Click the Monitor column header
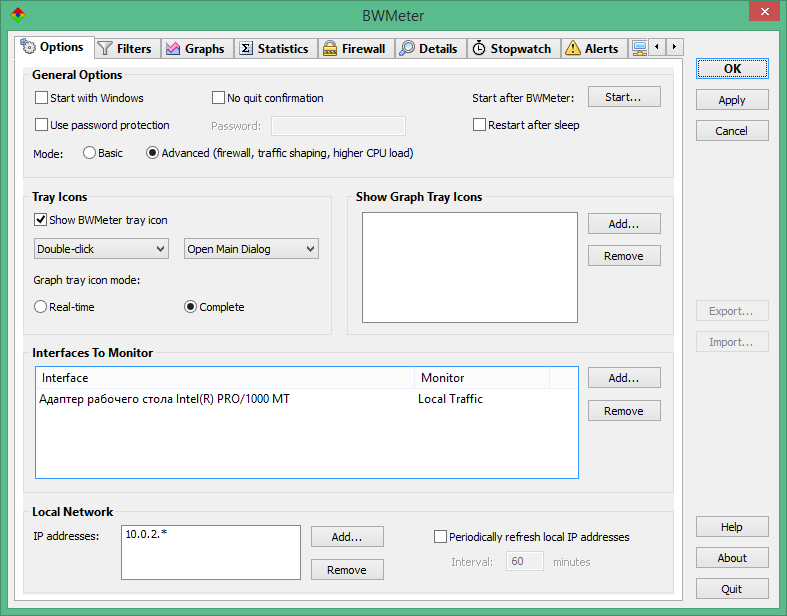 tap(482, 378)
